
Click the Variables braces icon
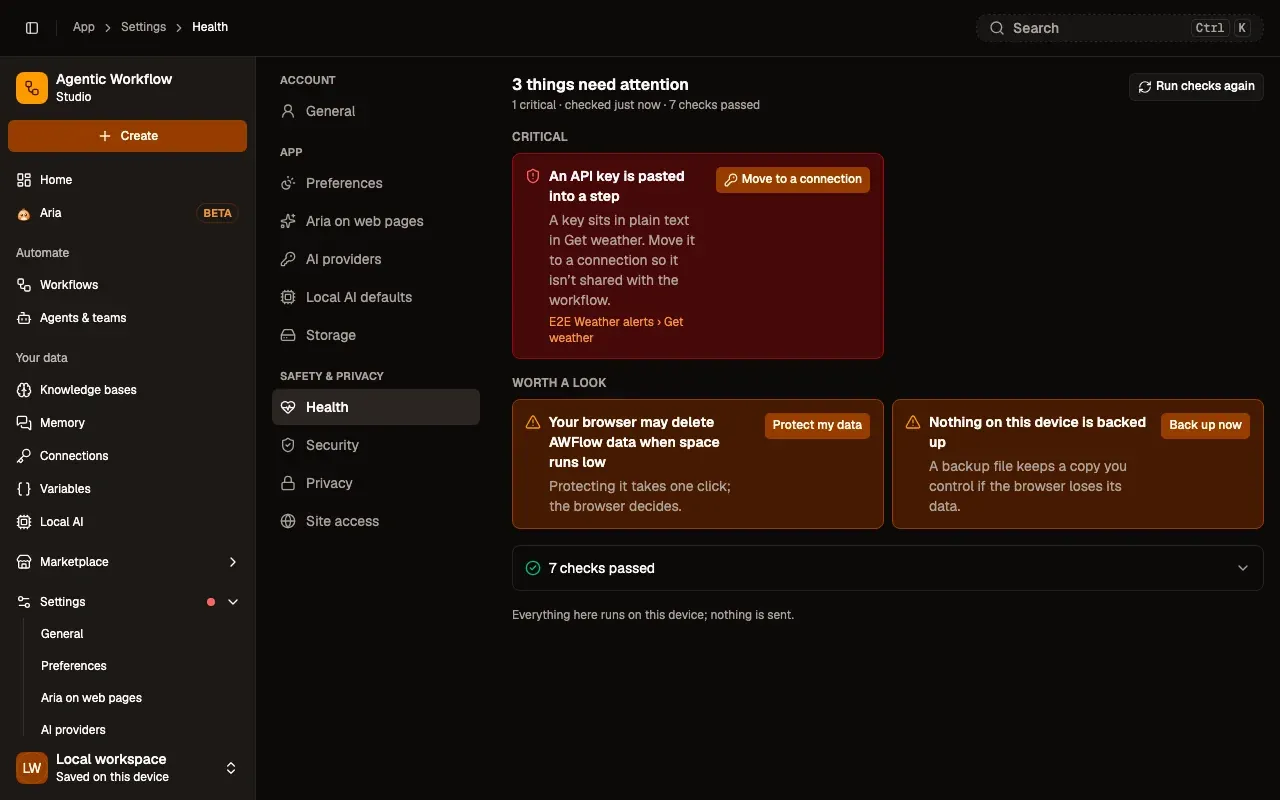24,489
